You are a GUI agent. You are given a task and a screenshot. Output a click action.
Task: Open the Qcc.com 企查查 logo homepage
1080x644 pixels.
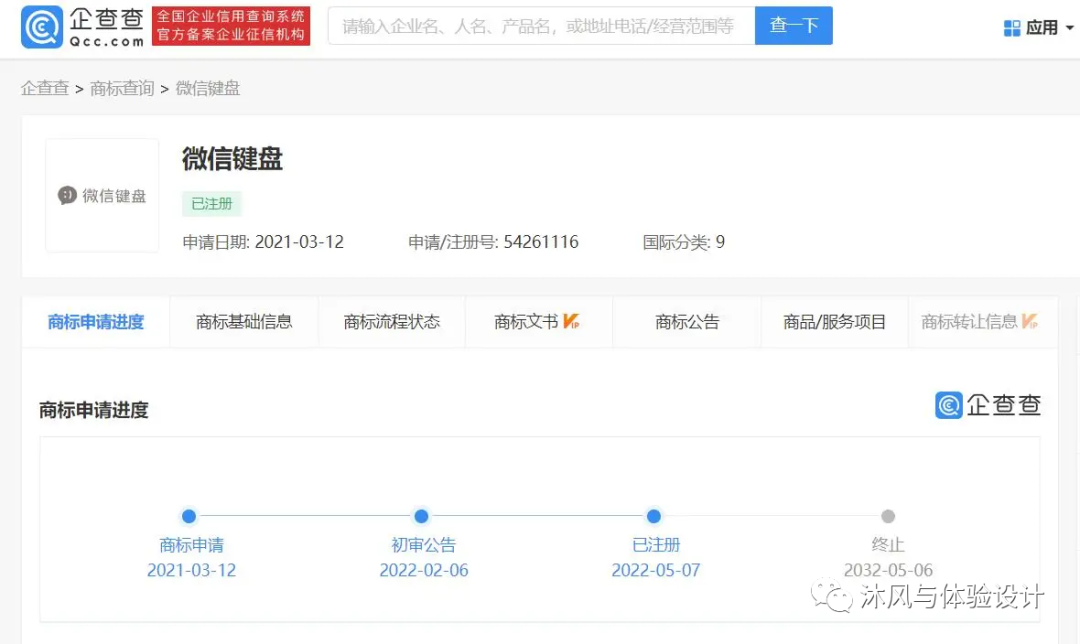pos(82,27)
